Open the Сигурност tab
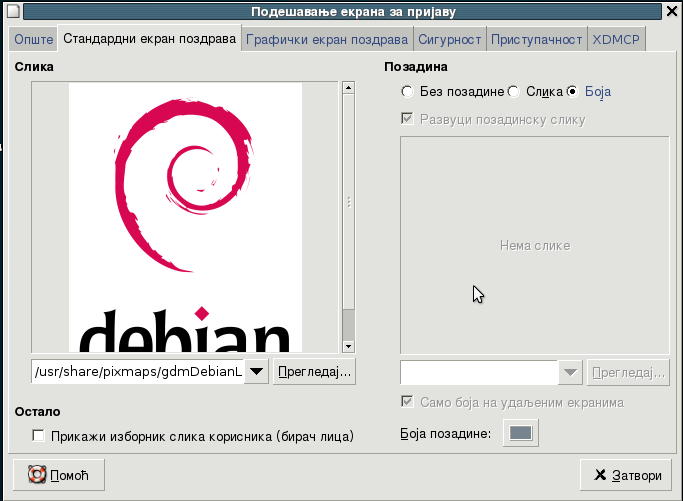This screenshot has height=501, width=683. [x=450, y=39]
